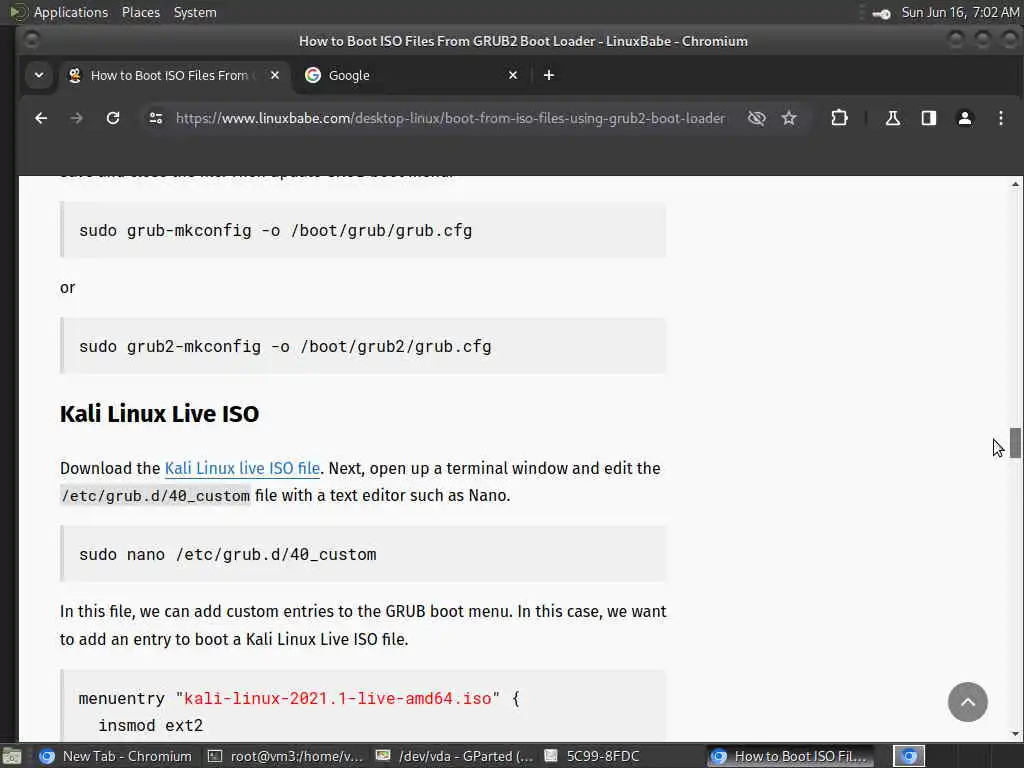Toggle the side panel icon
This screenshot has height=768, width=1024.
tap(929, 118)
